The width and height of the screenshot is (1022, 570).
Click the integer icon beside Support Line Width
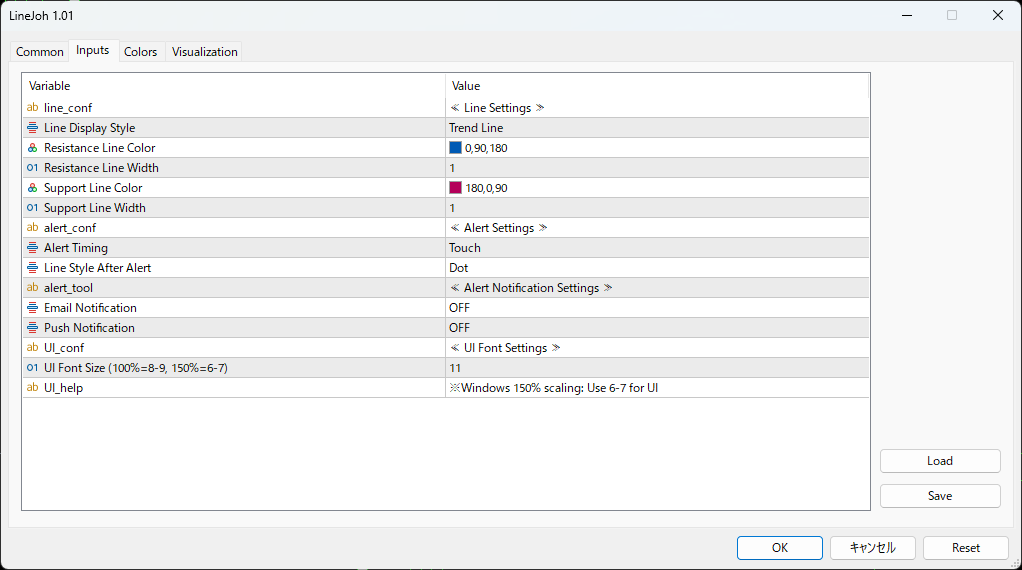pos(33,208)
